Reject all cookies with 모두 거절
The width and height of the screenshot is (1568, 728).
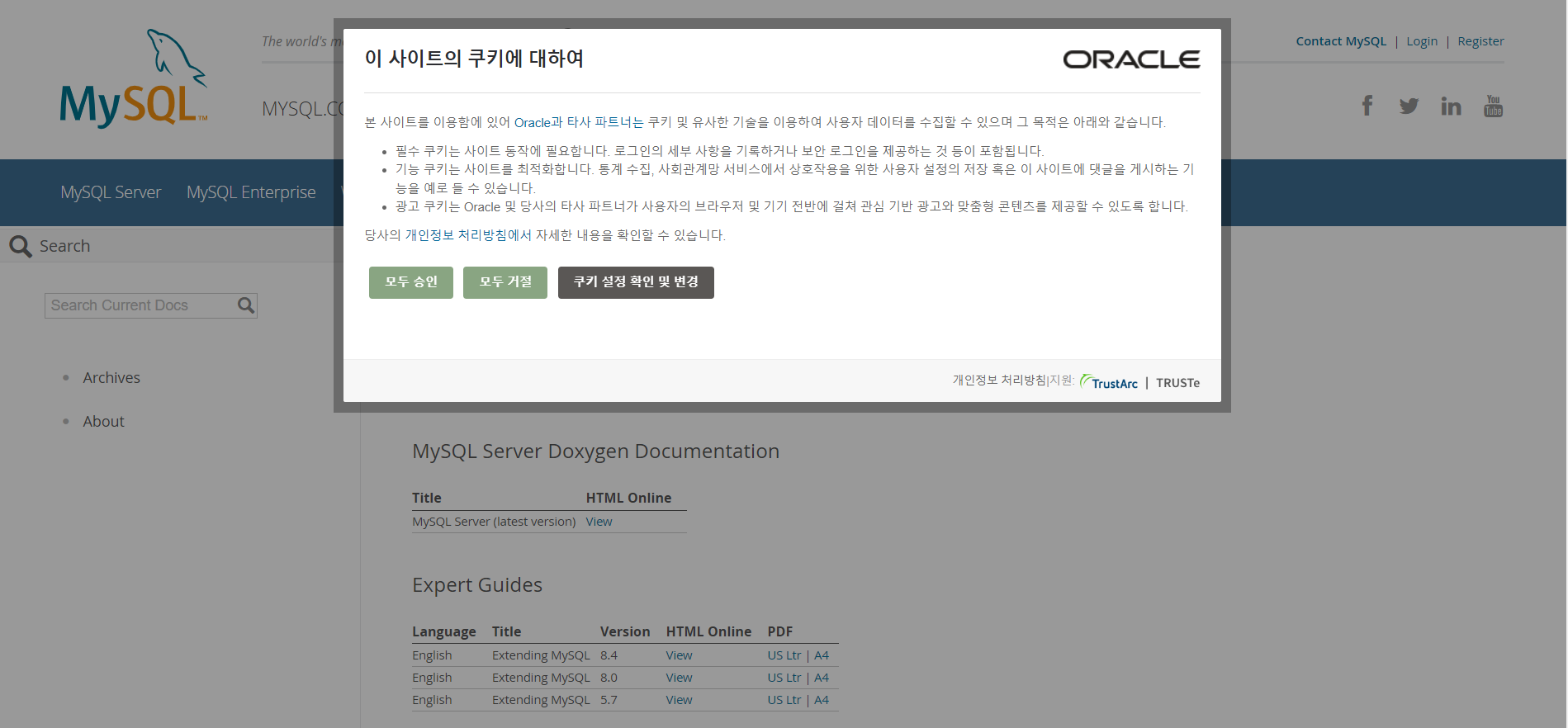tap(505, 282)
